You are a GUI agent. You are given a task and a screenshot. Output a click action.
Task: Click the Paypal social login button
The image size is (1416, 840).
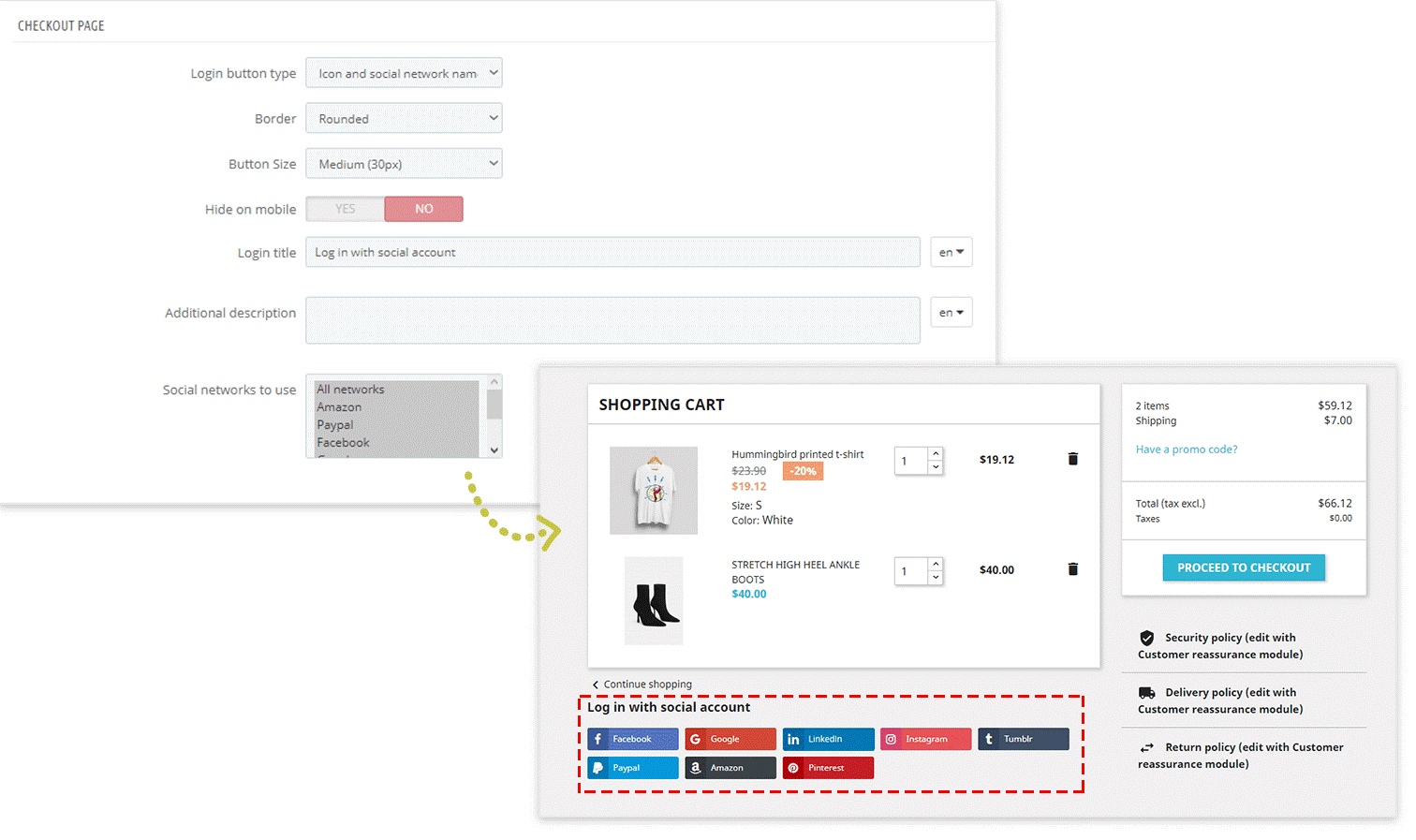pos(632,768)
